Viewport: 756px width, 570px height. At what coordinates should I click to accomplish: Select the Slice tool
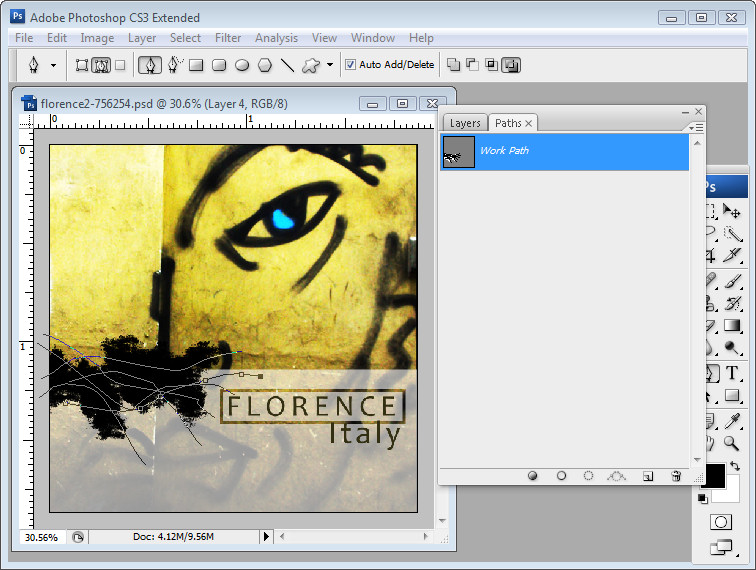pyautogui.click(x=732, y=256)
